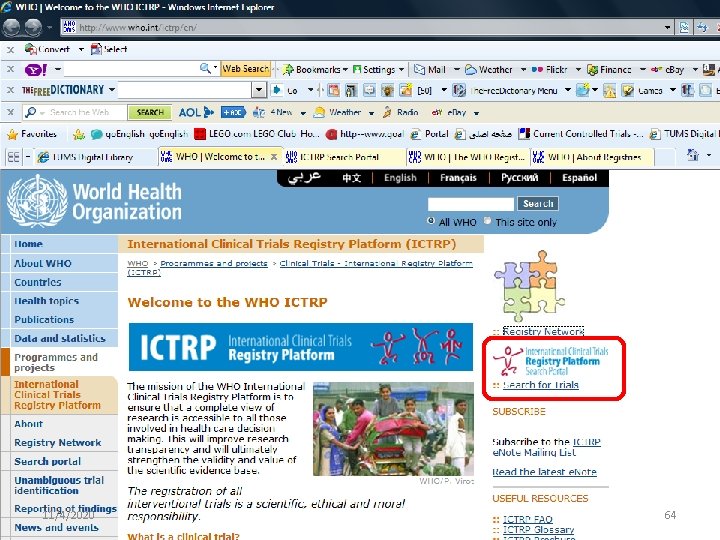Click the Yahoo! logo icon
This screenshot has width=720, height=540.
pyautogui.click(x=36, y=70)
